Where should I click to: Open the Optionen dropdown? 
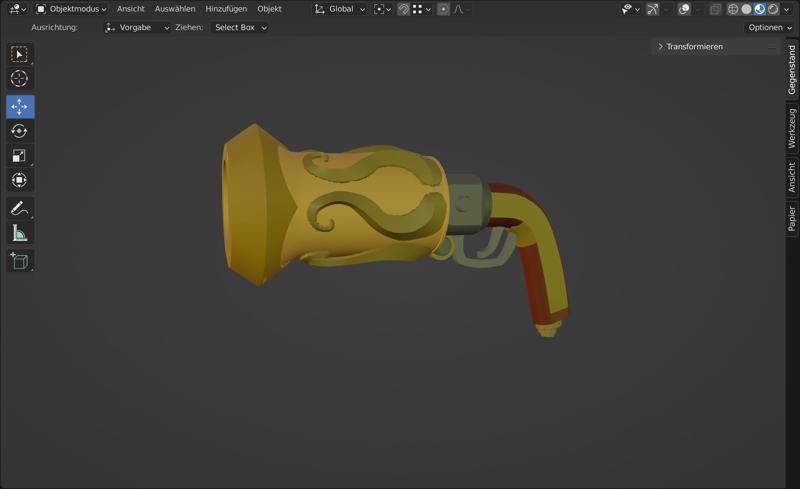click(769, 28)
